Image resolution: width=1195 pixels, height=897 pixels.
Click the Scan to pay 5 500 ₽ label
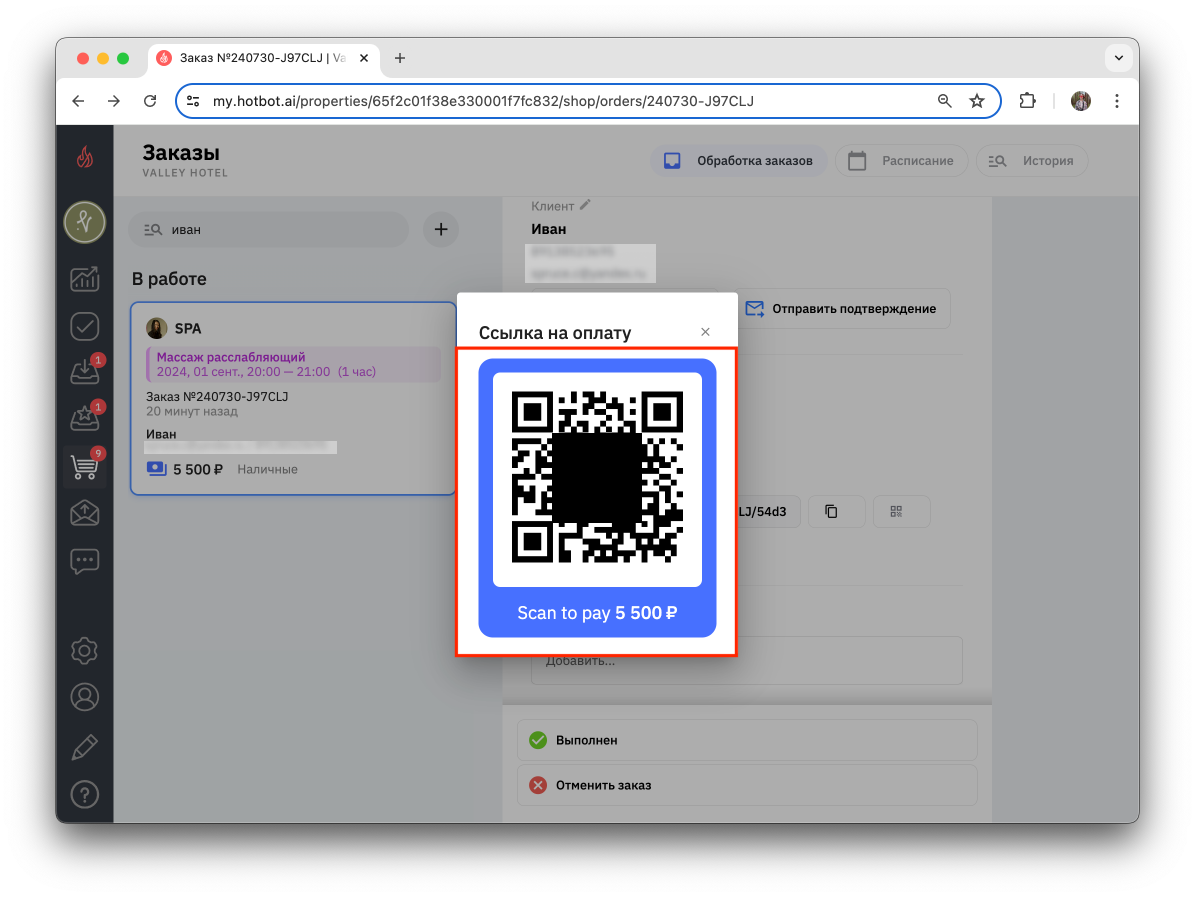[597, 613]
